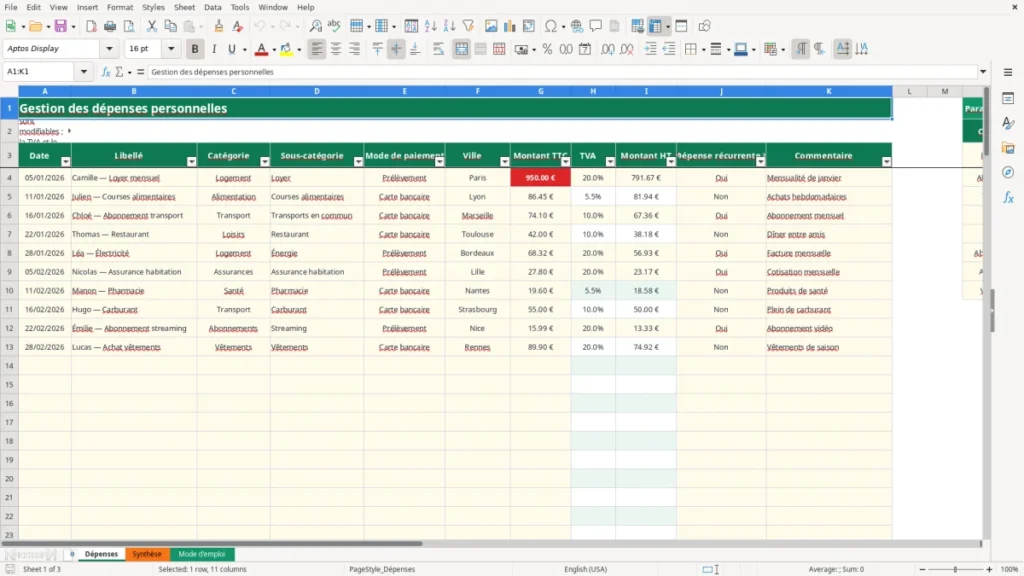The width and height of the screenshot is (1024, 576).
Task: Click zoom out minus button
Action: pyautogui.click(x=922, y=569)
